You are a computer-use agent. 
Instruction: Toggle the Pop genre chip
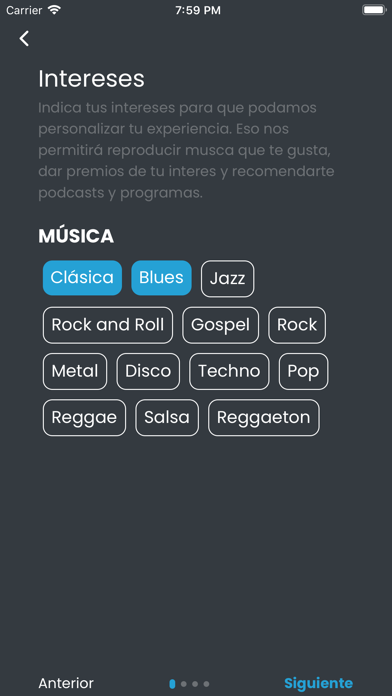tap(303, 372)
